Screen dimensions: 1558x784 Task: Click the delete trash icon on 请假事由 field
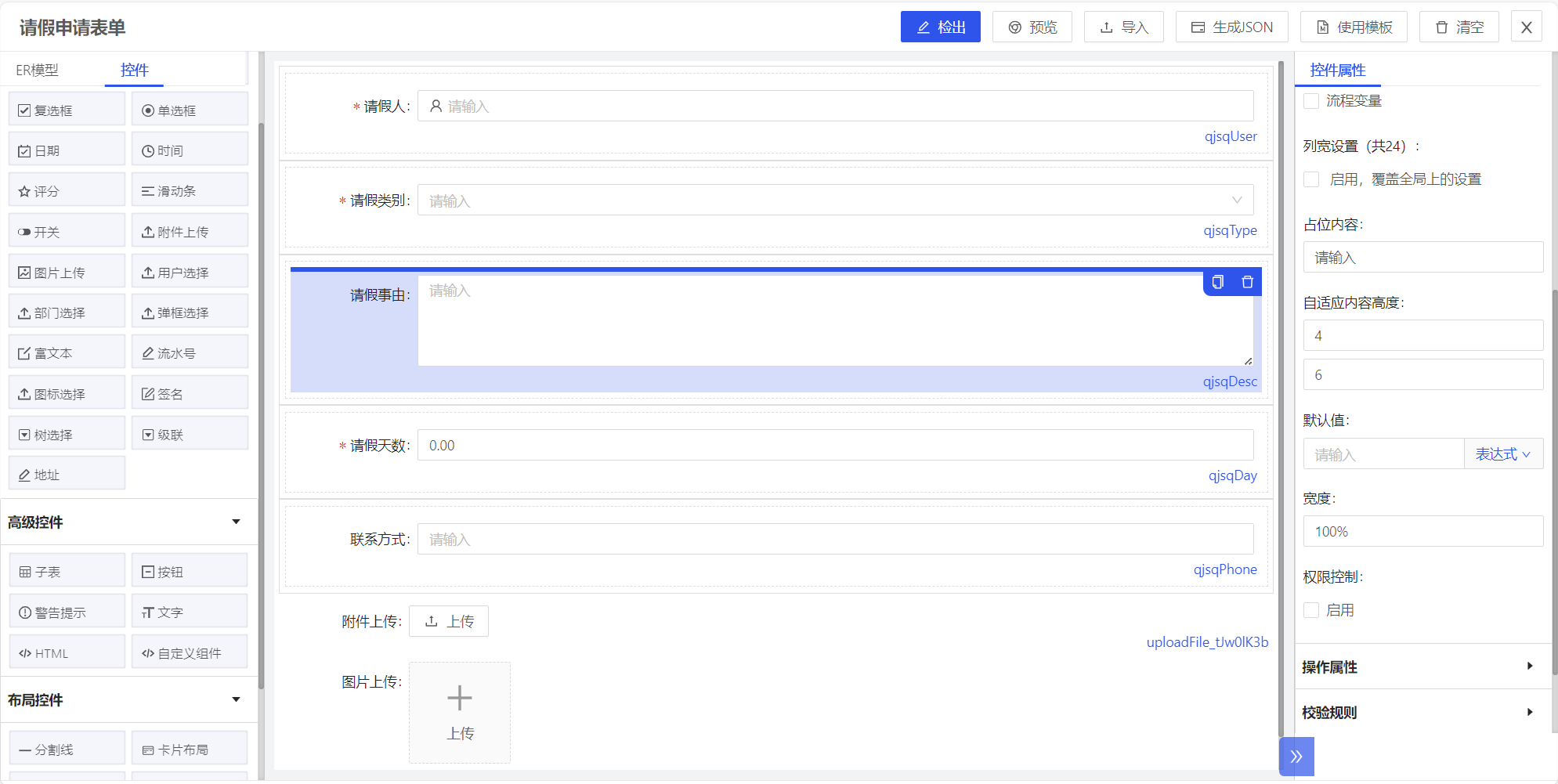[1247, 282]
